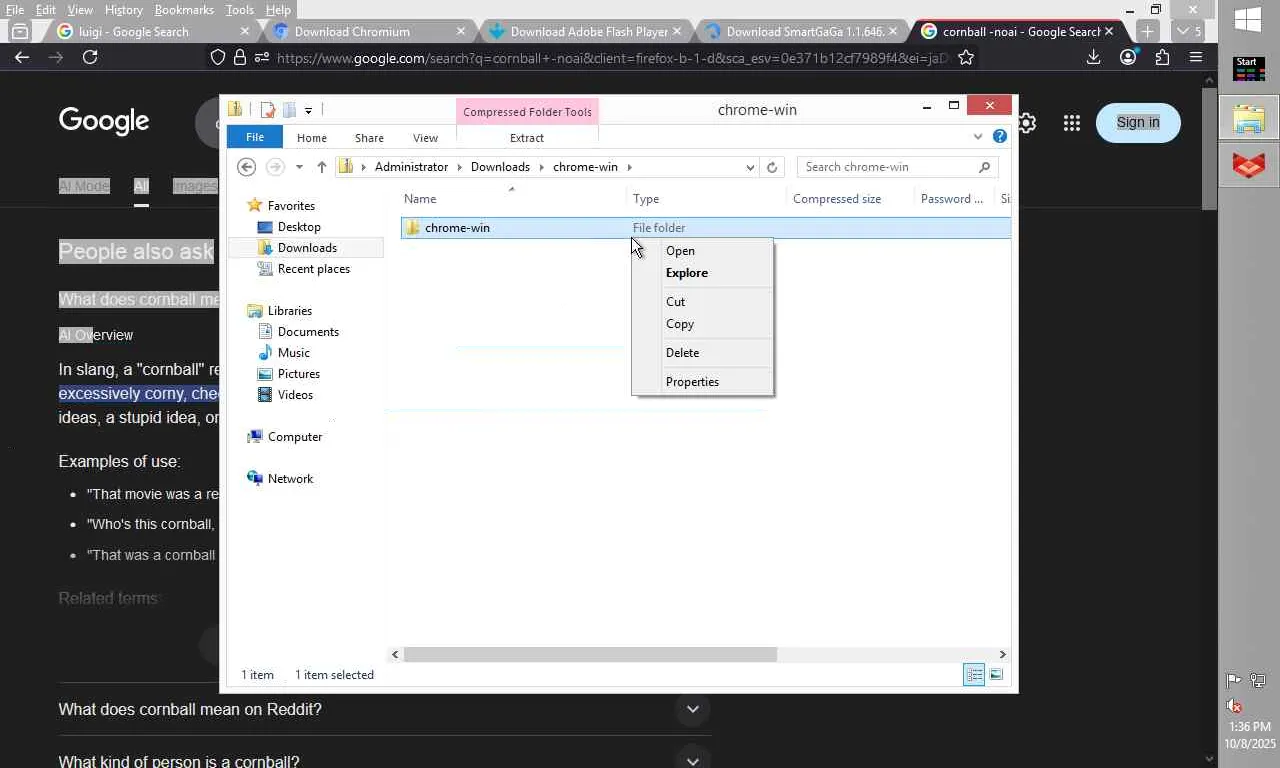Choose Cut in the context menu
This screenshot has height=768, width=1280.
702,302
